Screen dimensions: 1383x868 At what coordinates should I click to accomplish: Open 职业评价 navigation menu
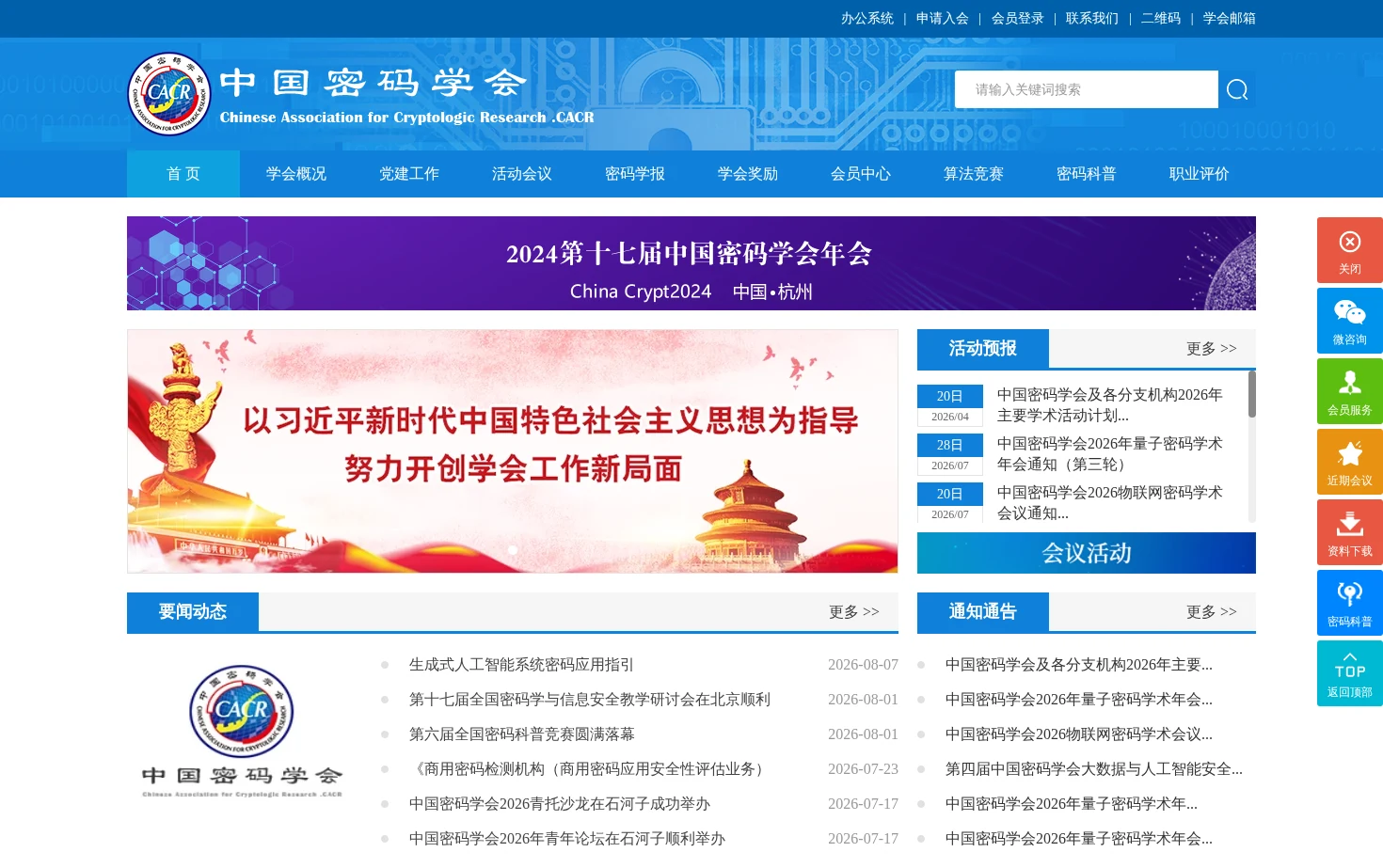click(1200, 174)
